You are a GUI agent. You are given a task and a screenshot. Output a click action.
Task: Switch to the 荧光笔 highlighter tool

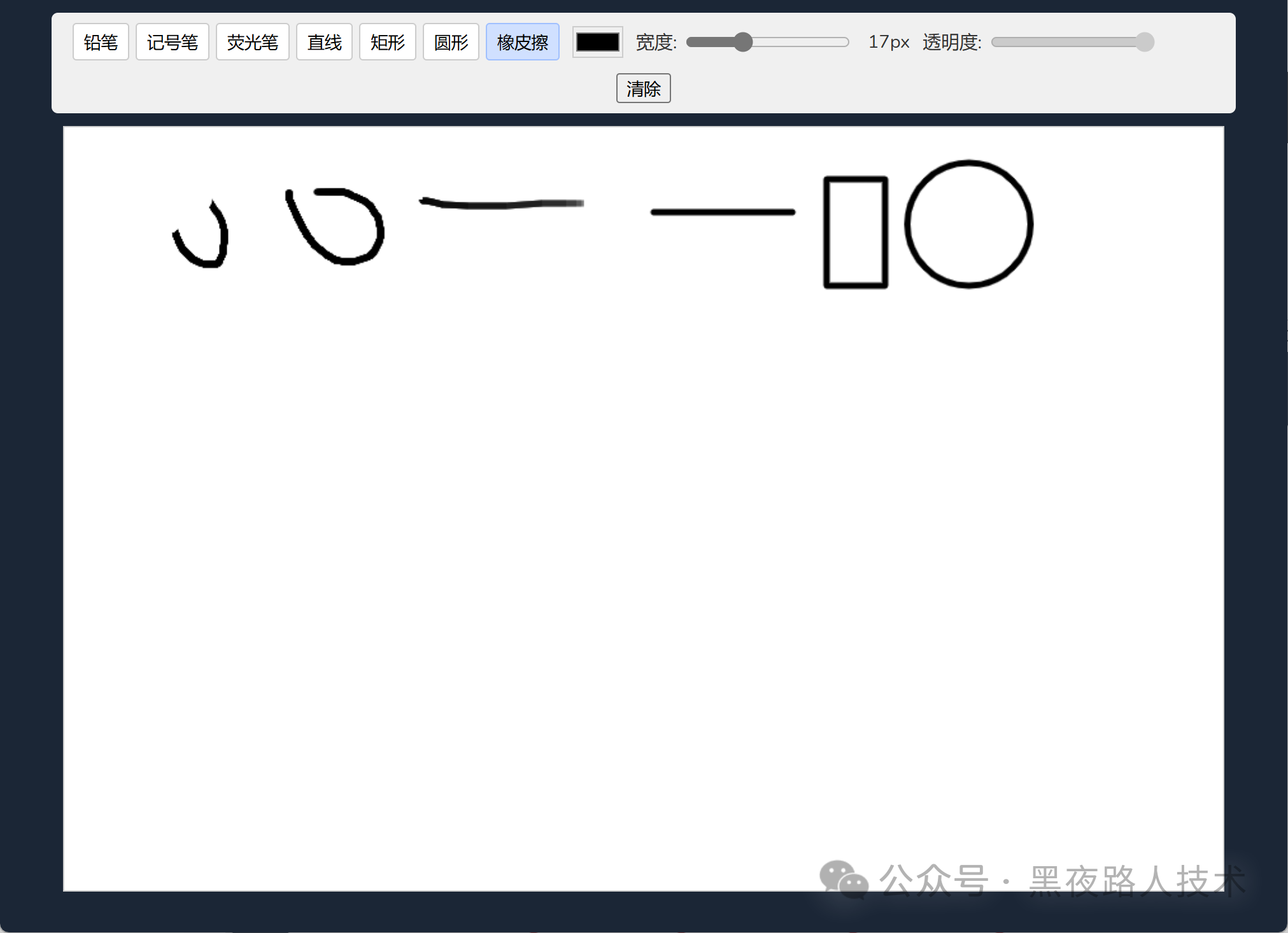coord(252,42)
